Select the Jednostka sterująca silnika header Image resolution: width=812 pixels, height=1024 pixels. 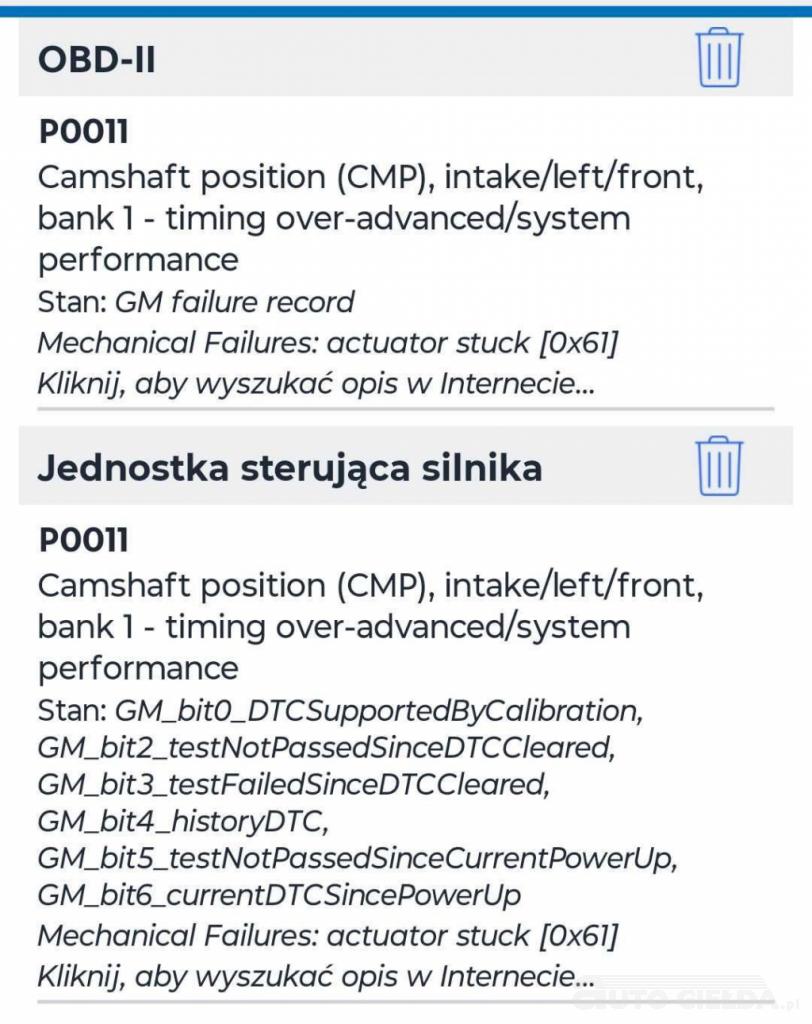click(x=289, y=468)
